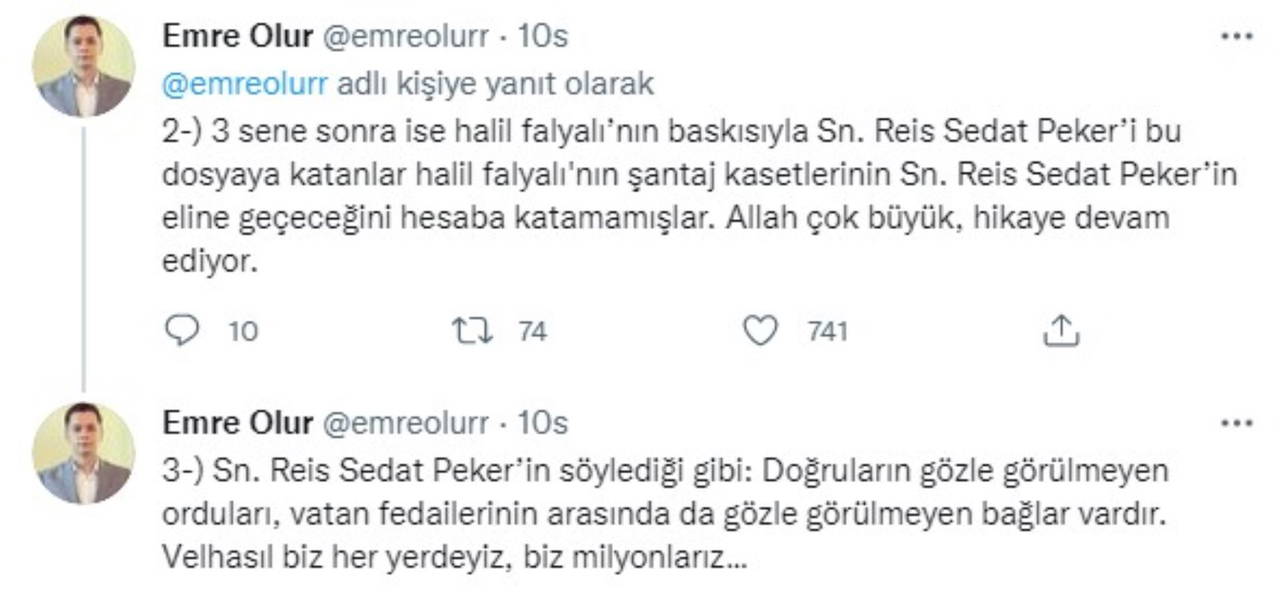Viewport: 1280px width, 601px height.
Task: Click the share icon under first tweet
Action: point(1058,331)
